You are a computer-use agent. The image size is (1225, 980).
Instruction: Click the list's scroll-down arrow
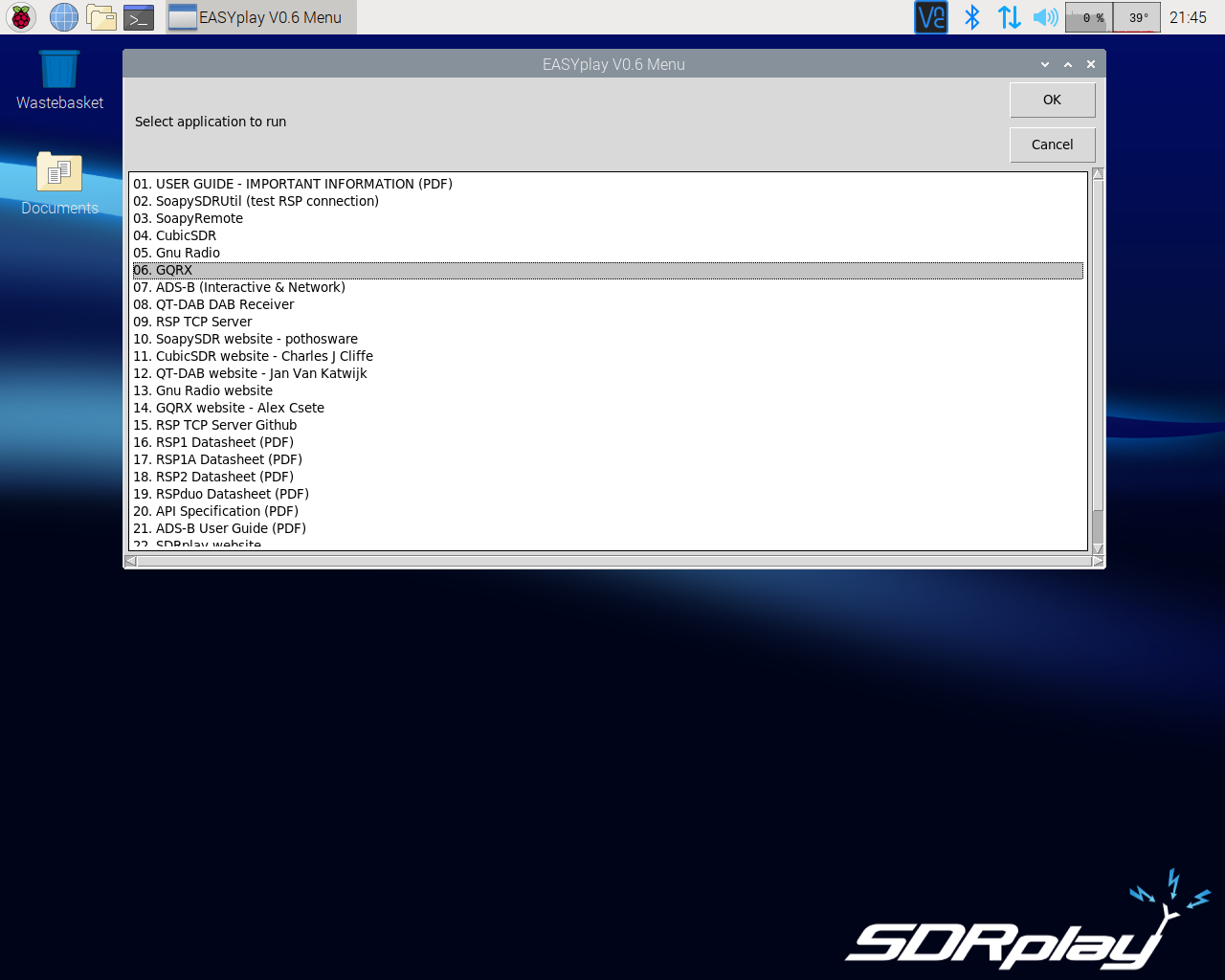(1098, 548)
